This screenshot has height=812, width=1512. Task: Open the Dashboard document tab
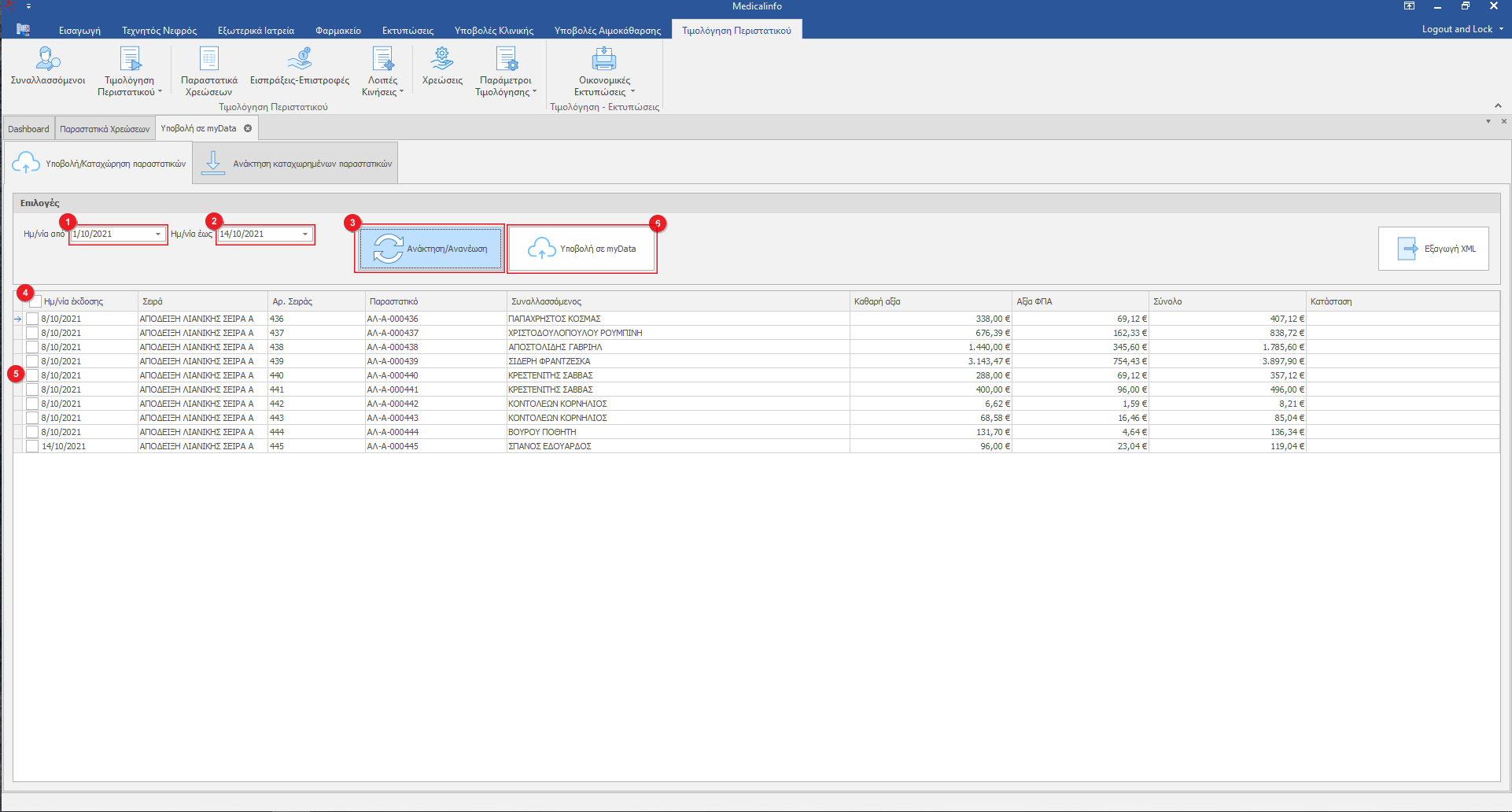click(x=28, y=129)
